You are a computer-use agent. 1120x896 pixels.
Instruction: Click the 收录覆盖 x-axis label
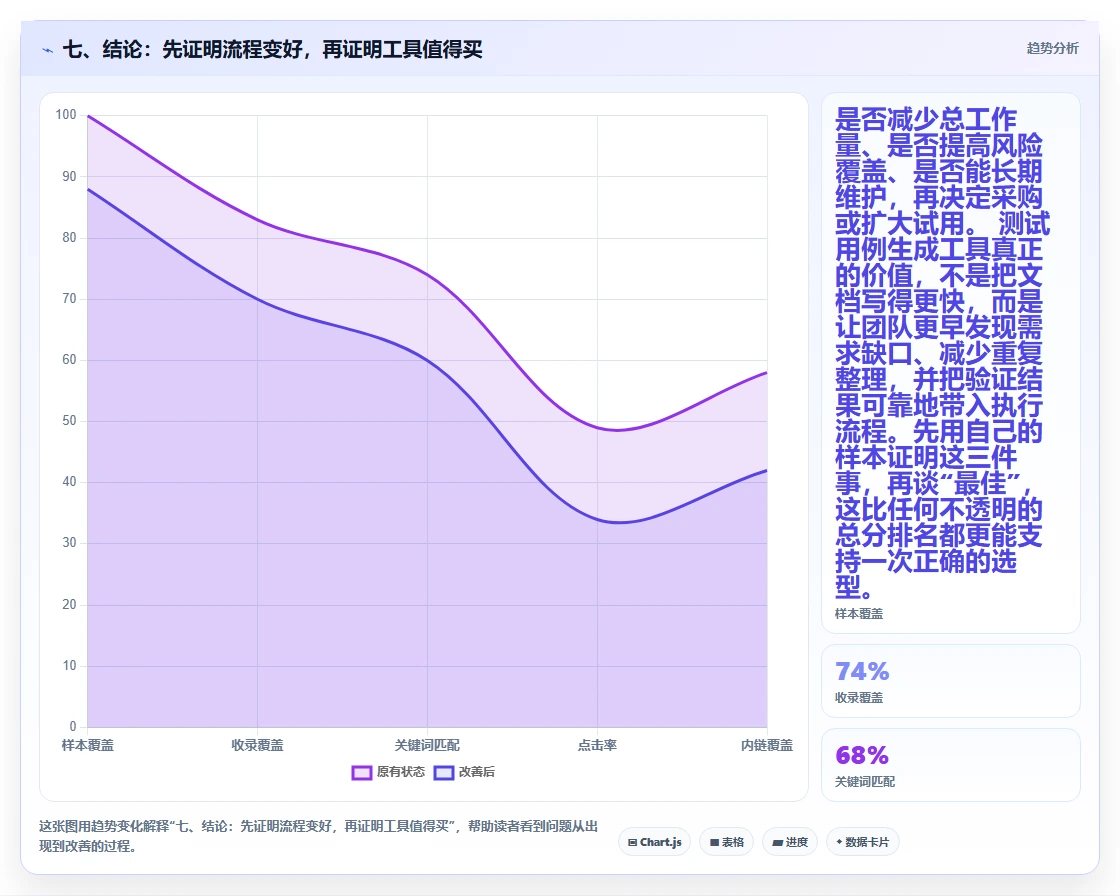point(257,745)
